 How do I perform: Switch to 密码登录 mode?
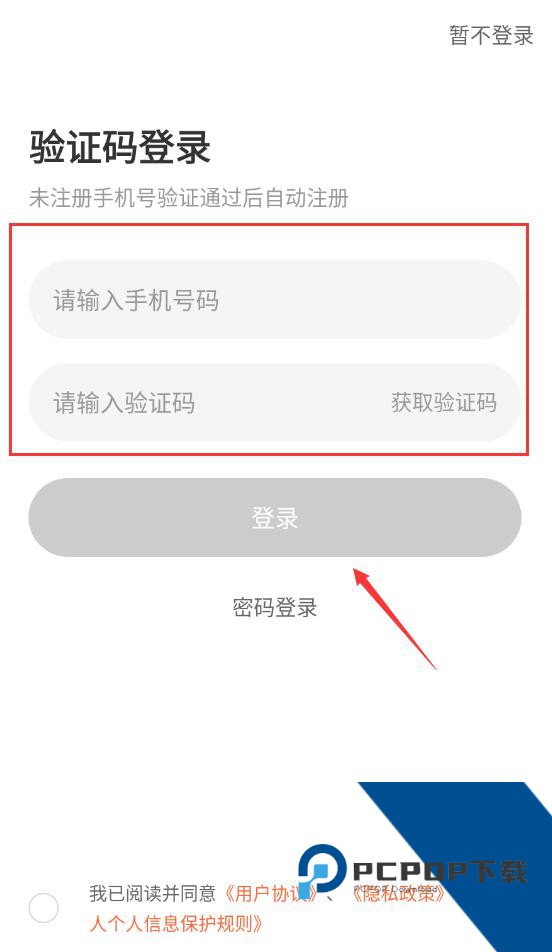click(x=274, y=607)
